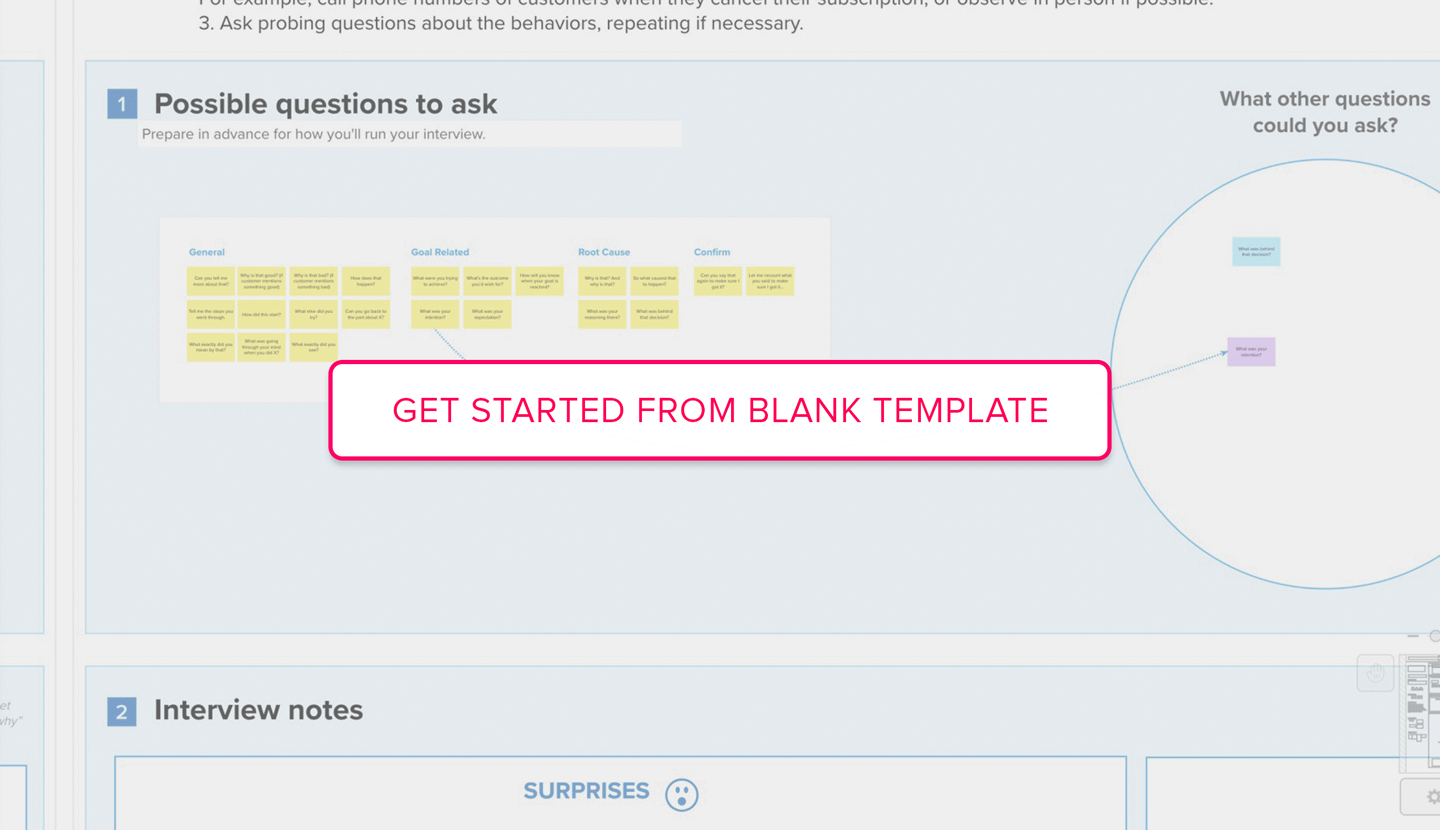Select the purple sticky note in circle
The width and height of the screenshot is (1440, 830).
[x=1251, y=352]
